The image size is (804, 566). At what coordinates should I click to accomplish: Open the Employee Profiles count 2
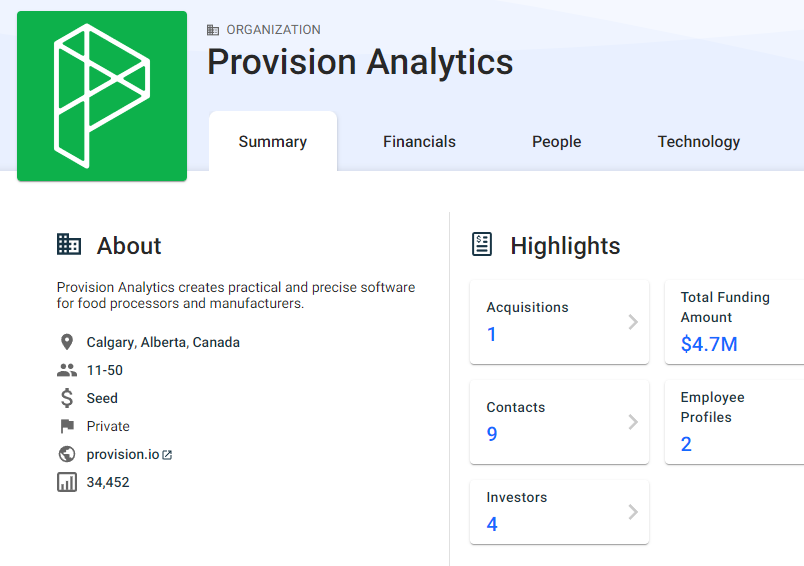tap(686, 444)
